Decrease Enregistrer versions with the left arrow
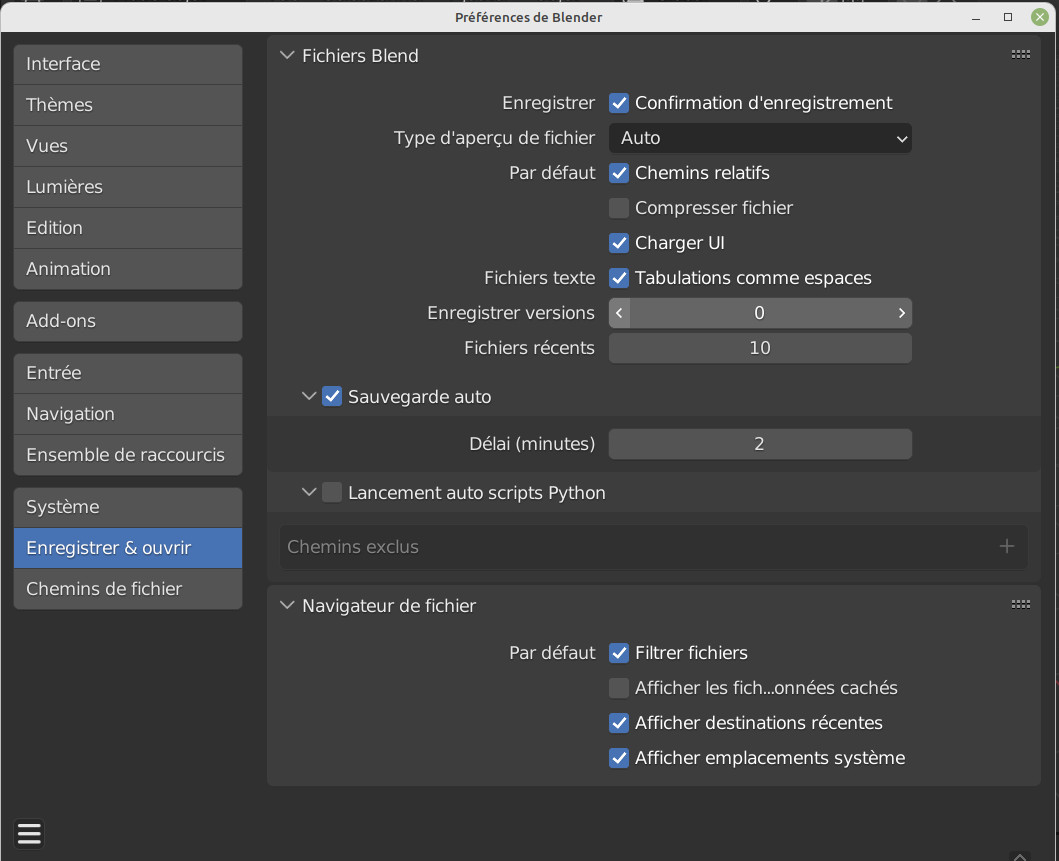This screenshot has height=861, width=1059. pos(620,313)
